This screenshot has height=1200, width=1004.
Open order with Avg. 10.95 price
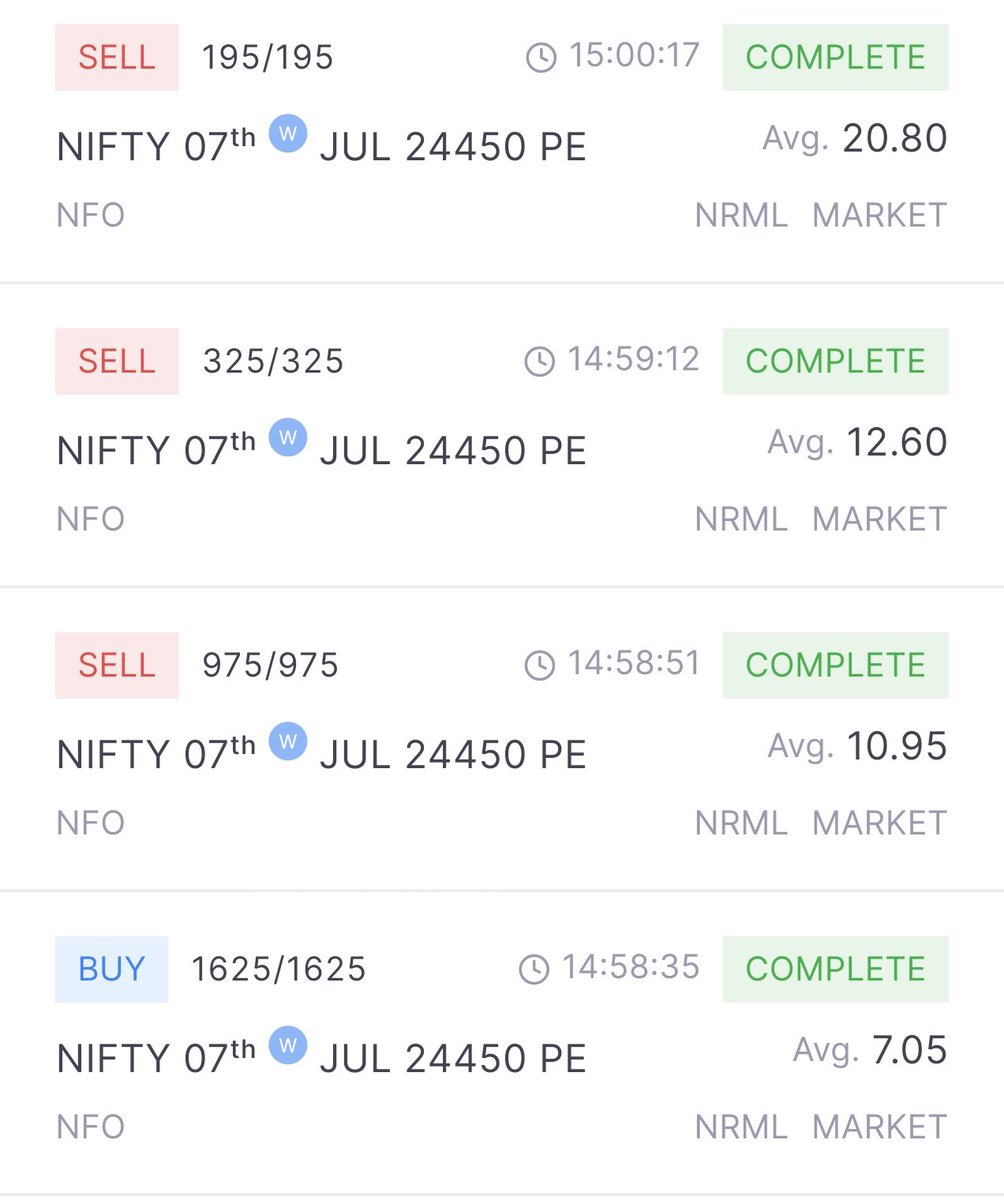[502, 739]
